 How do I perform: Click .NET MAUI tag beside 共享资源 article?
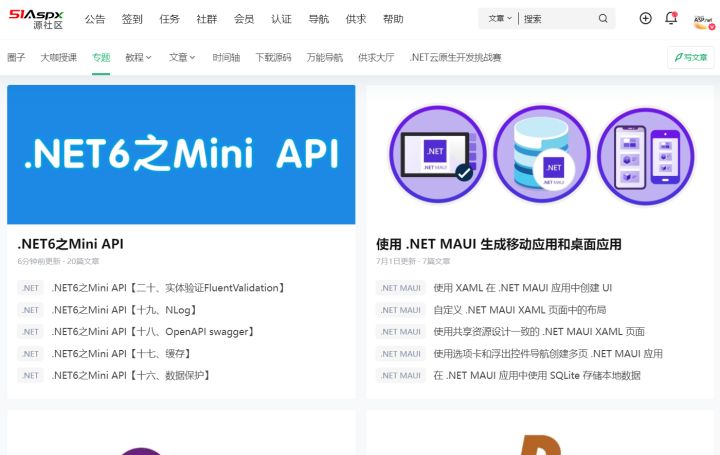pos(401,331)
